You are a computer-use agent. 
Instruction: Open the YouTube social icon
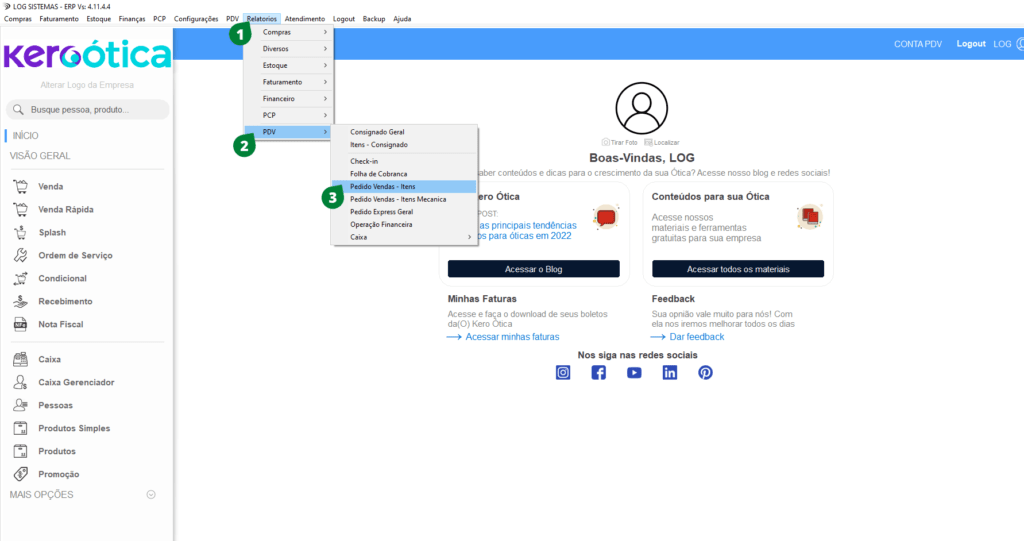[634, 372]
